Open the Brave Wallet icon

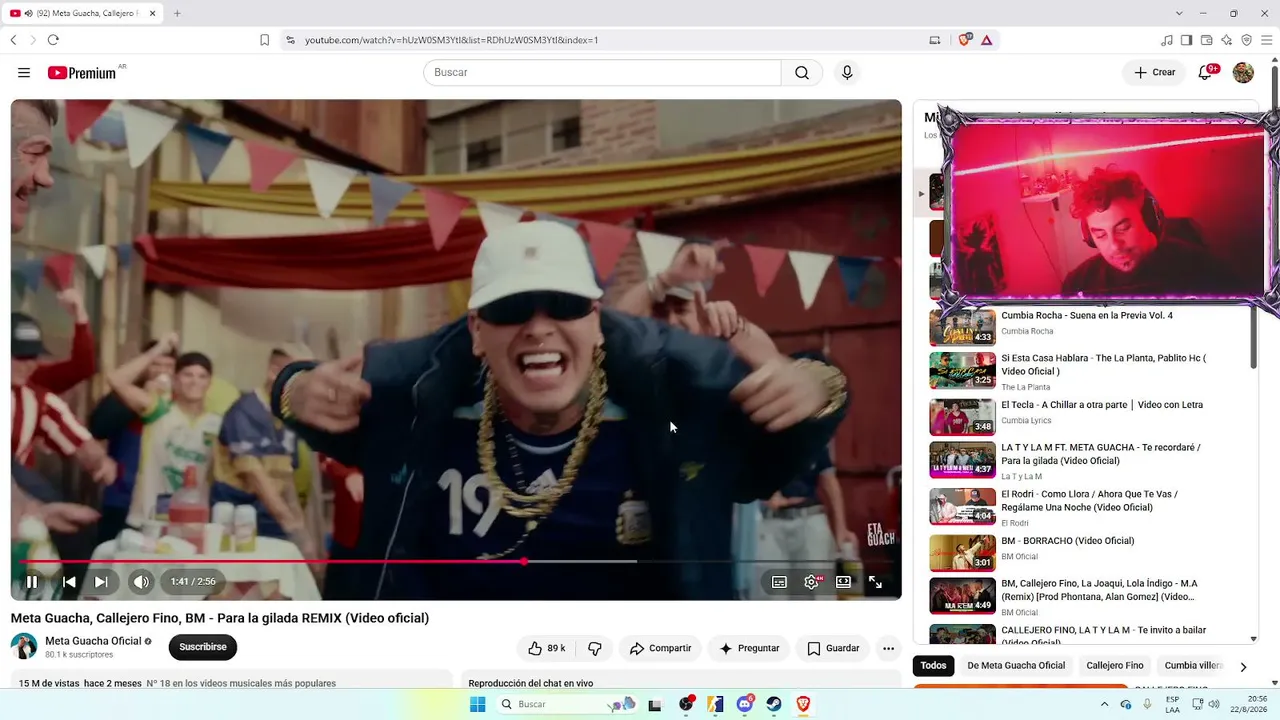pos(1206,40)
